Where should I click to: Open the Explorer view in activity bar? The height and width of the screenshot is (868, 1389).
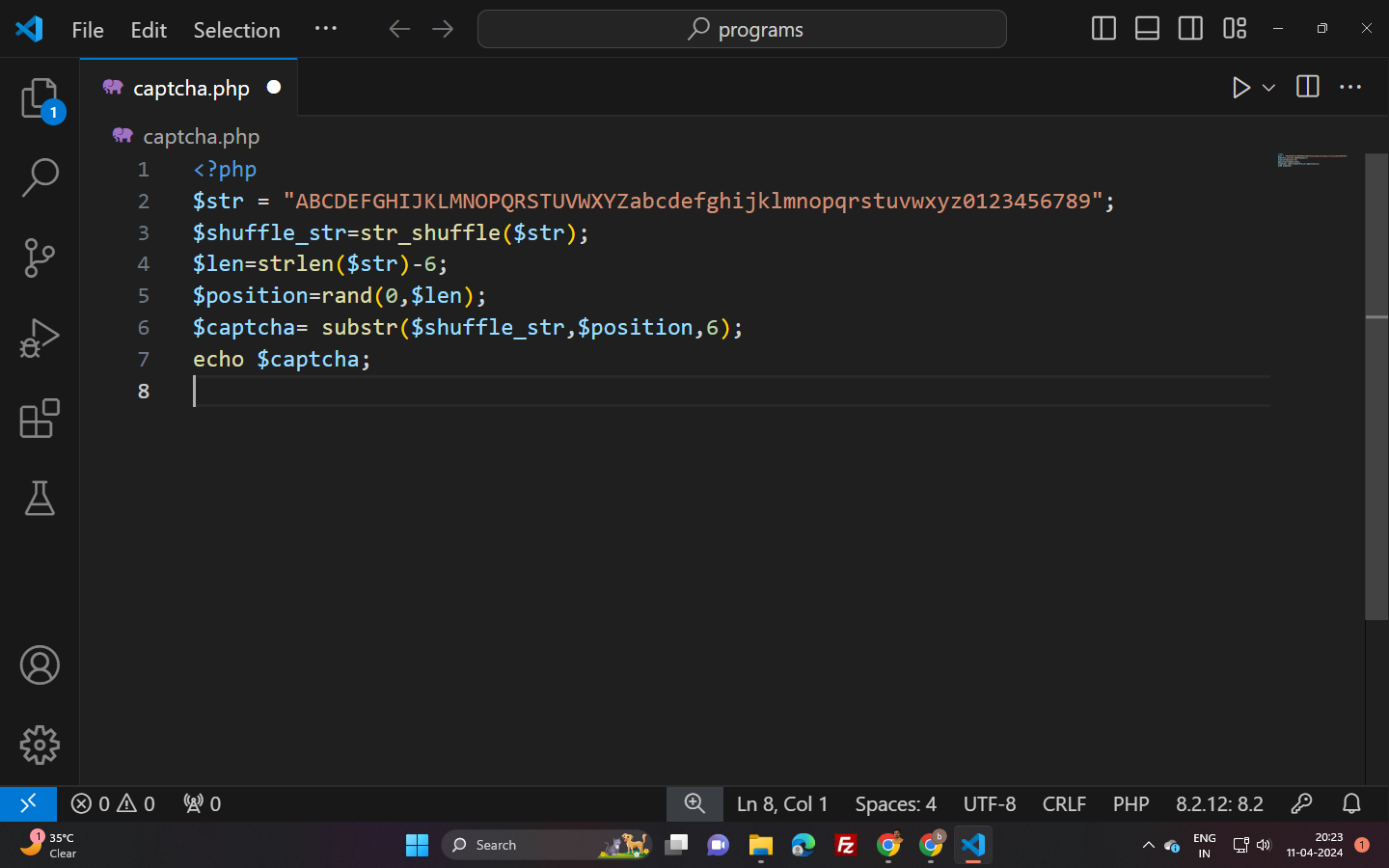pyautogui.click(x=40, y=97)
